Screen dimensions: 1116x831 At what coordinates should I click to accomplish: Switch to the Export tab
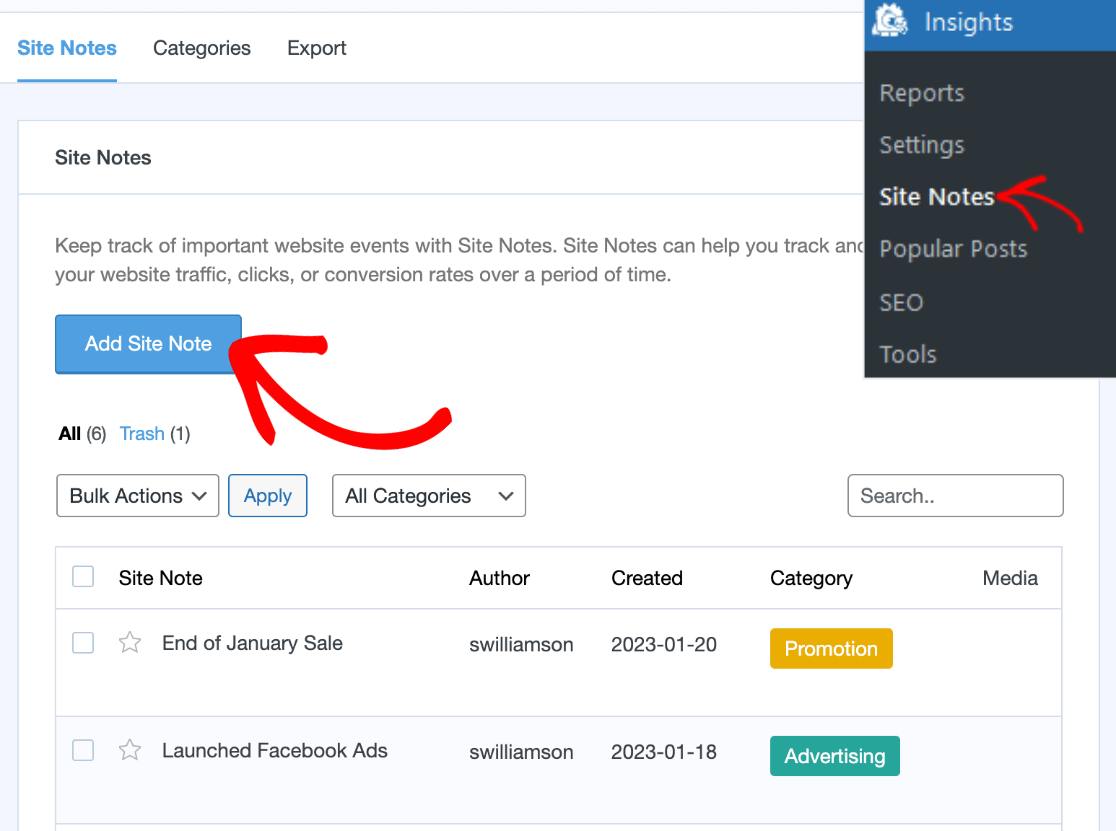316,47
